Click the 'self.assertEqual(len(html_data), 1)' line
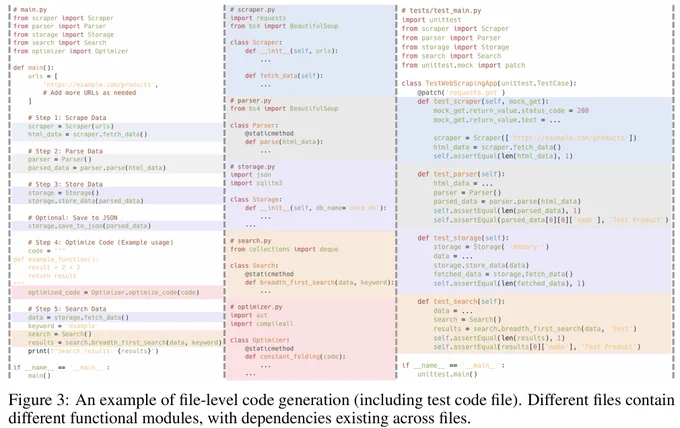The width and height of the screenshot is (680, 428). coord(503,156)
